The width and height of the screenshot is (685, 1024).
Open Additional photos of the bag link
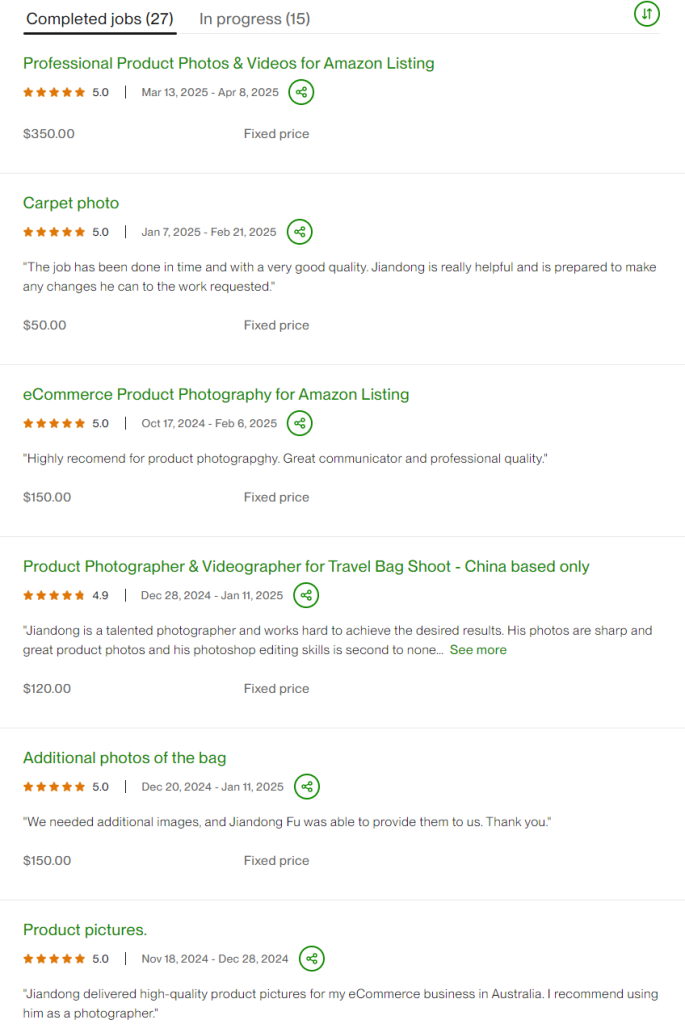[125, 758]
